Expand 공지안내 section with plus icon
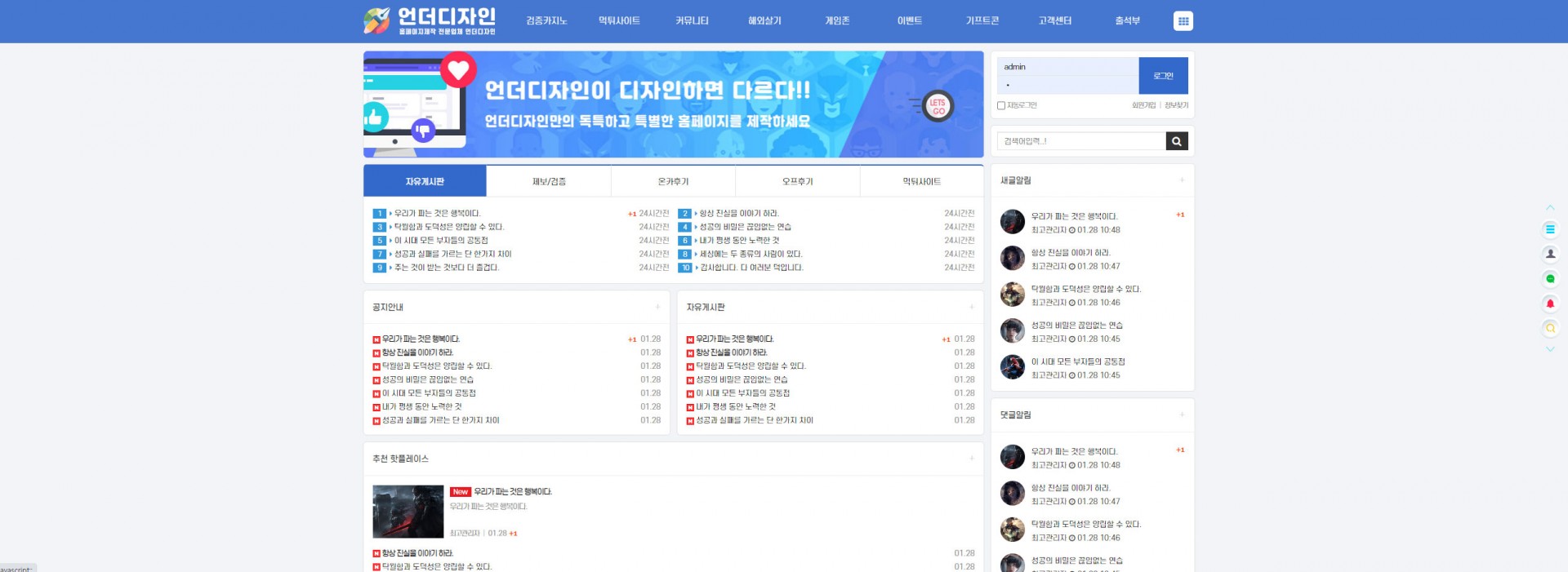The image size is (1568, 572). [x=657, y=308]
